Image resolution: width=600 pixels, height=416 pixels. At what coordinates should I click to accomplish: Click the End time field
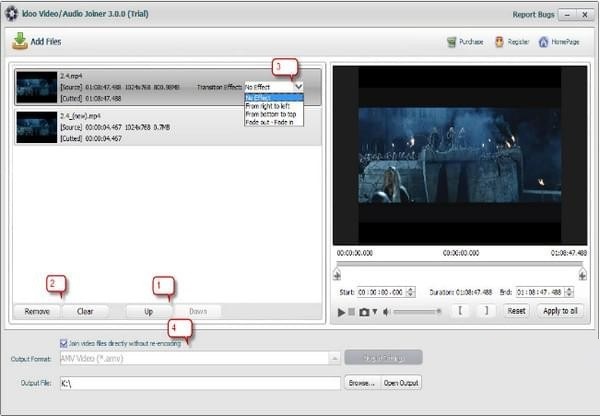pos(540,292)
